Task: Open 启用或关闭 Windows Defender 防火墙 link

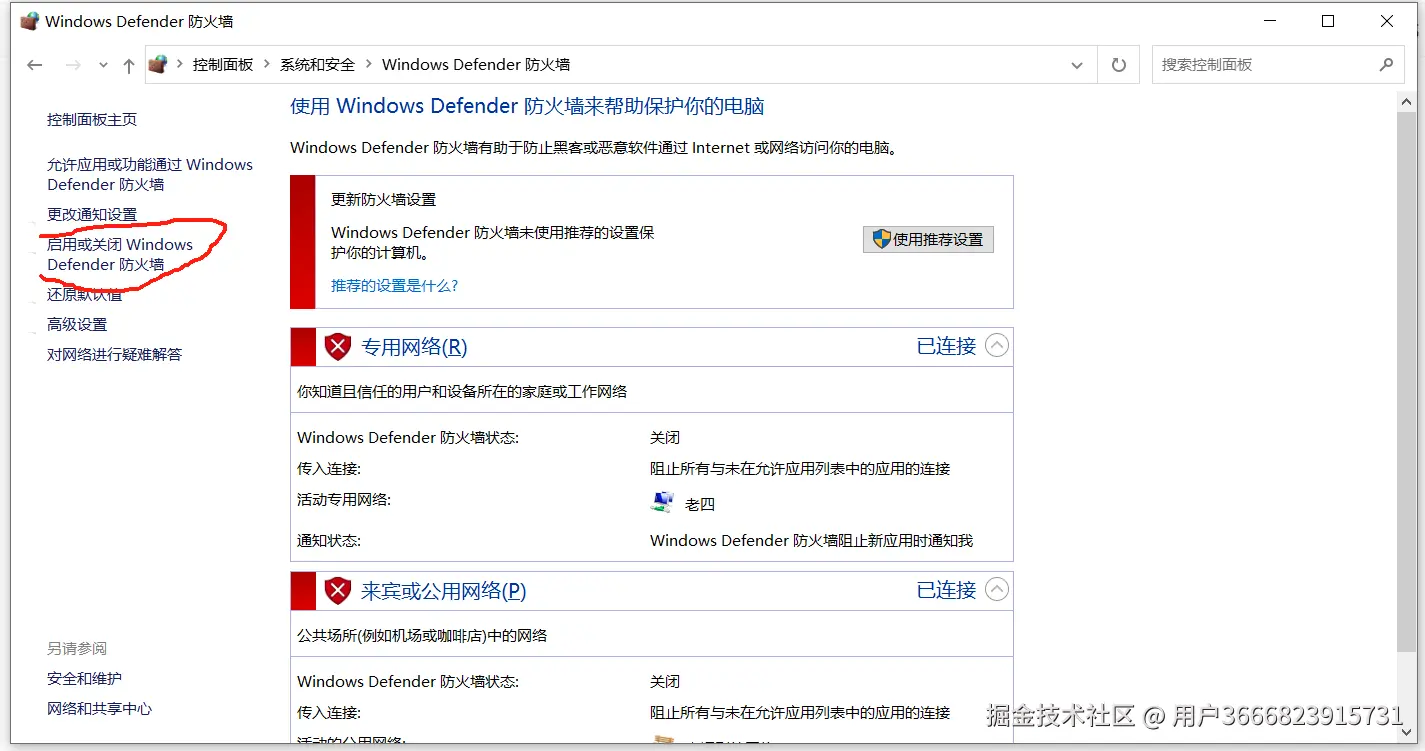Action: click(x=120, y=254)
